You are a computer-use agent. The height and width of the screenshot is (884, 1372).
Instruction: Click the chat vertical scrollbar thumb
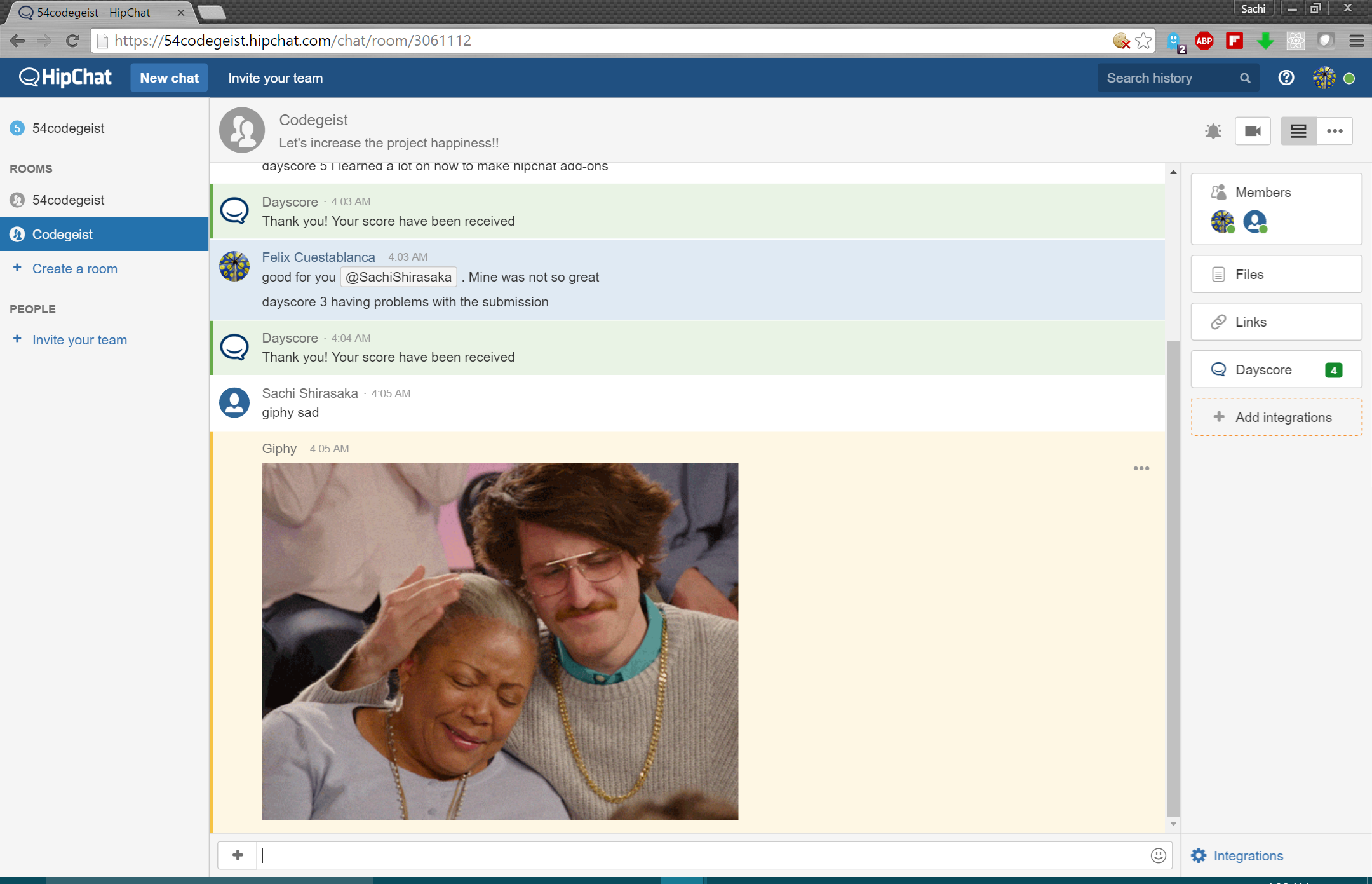[1173, 578]
